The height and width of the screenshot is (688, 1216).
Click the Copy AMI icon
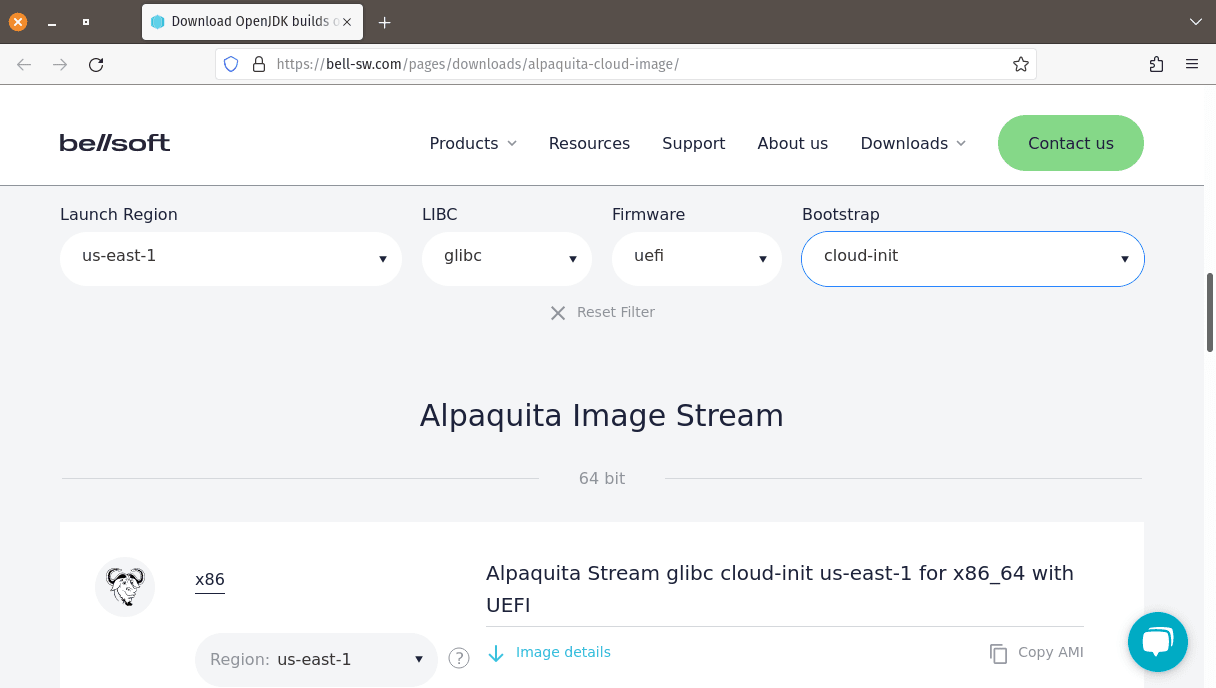click(x=999, y=653)
